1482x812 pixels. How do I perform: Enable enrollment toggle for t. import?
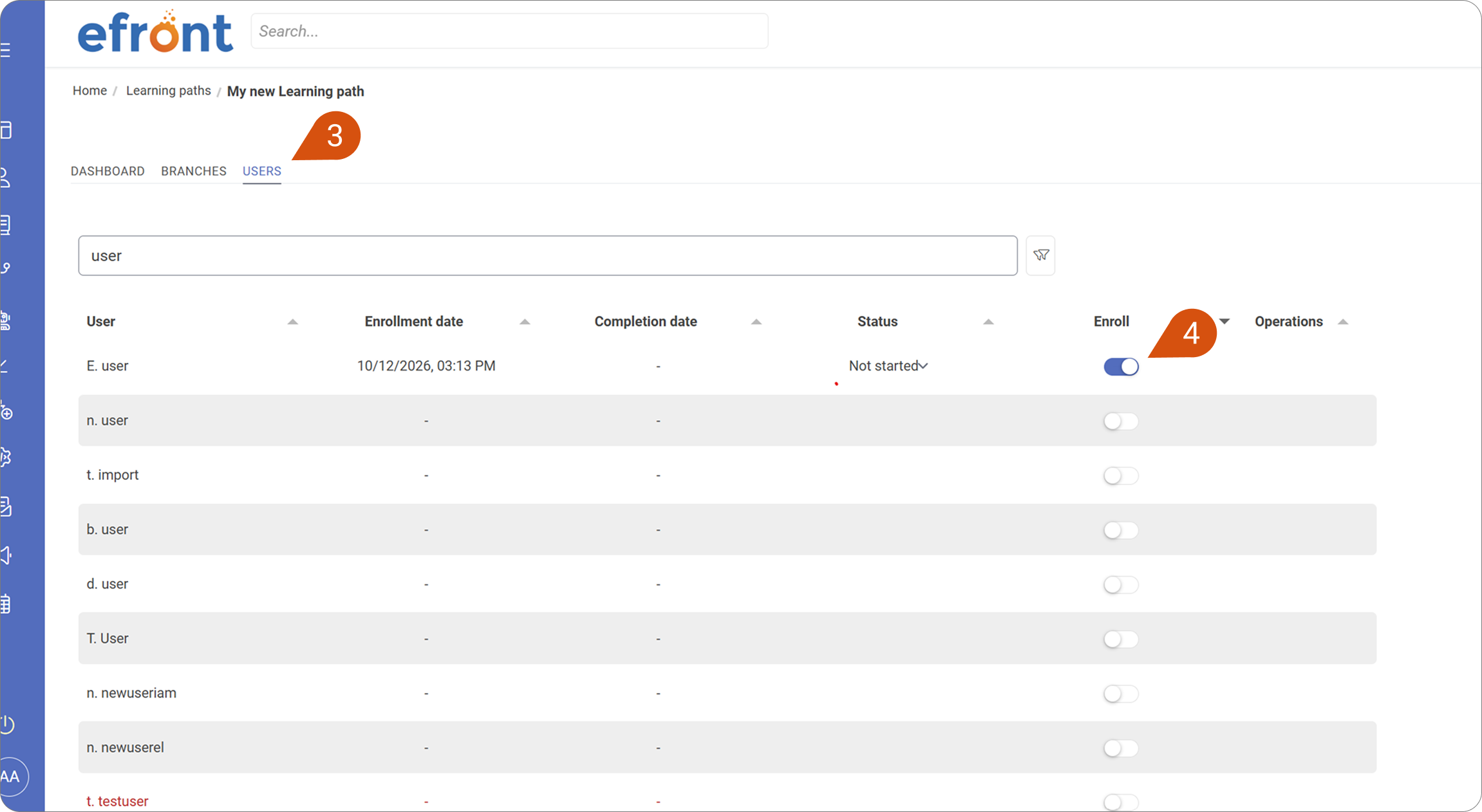click(1121, 476)
